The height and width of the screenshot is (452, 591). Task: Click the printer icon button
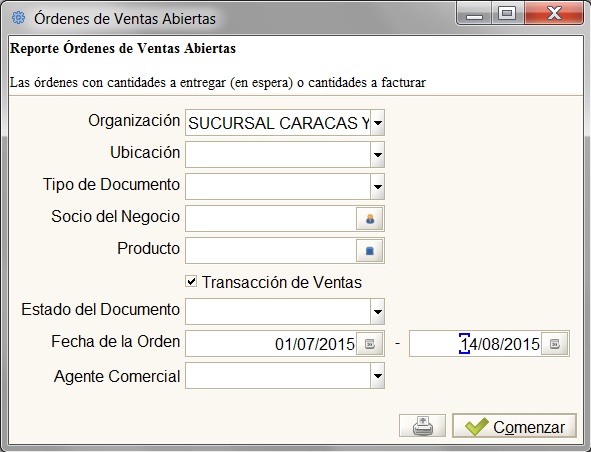point(423,426)
